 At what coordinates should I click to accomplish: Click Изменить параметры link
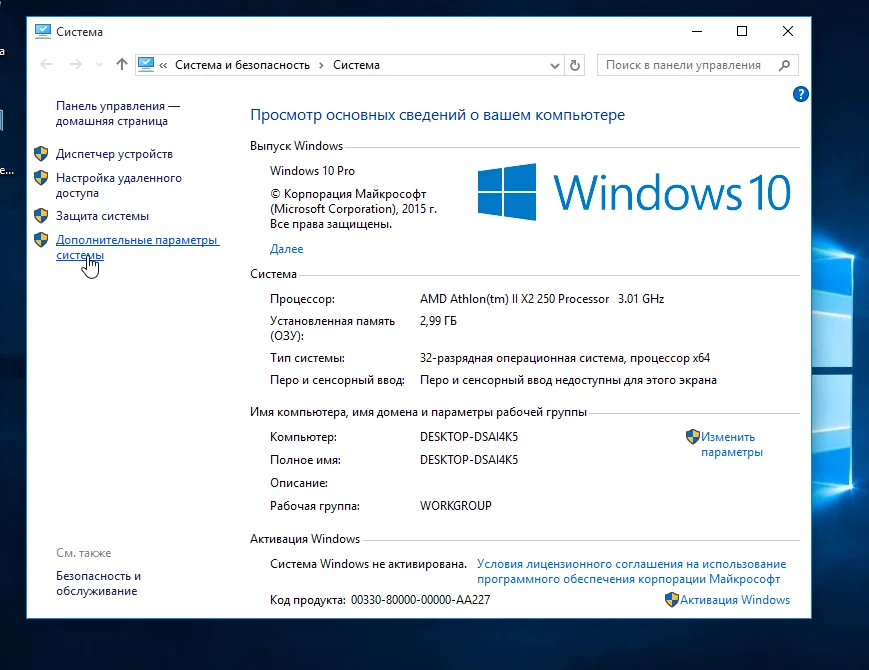click(x=732, y=444)
